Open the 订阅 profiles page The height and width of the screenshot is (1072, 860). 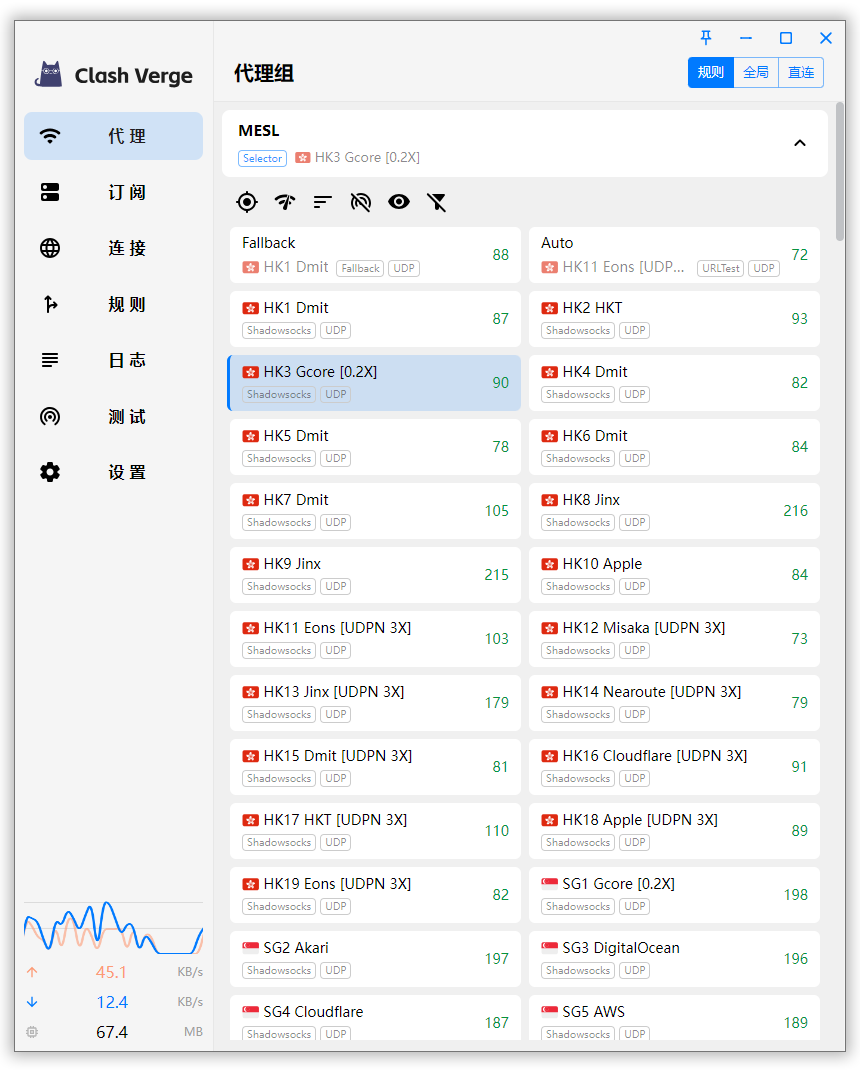pos(113,192)
